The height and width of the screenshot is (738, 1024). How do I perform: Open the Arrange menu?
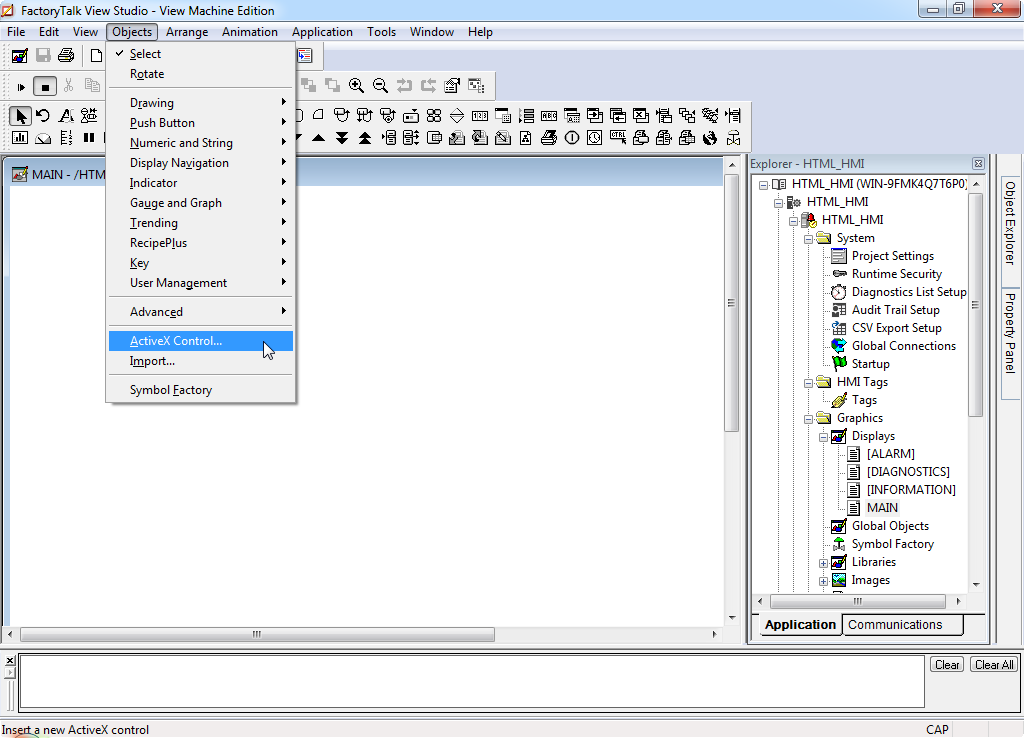click(x=187, y=32)
